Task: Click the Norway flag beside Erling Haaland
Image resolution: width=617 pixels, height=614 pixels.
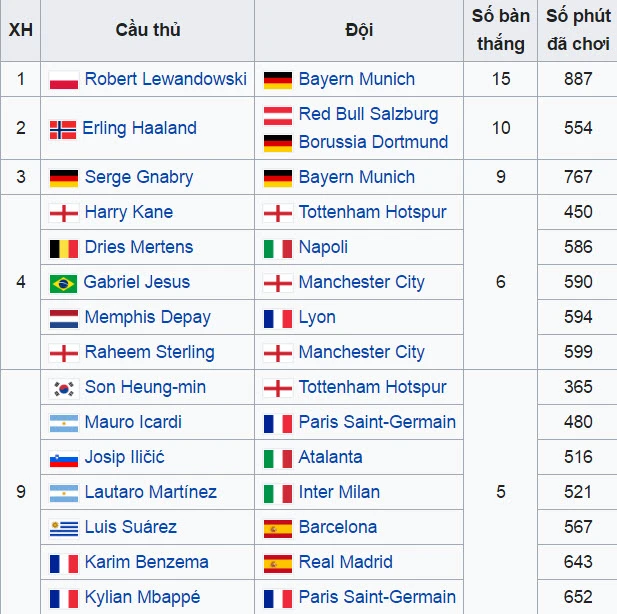Action: (62, 129)
